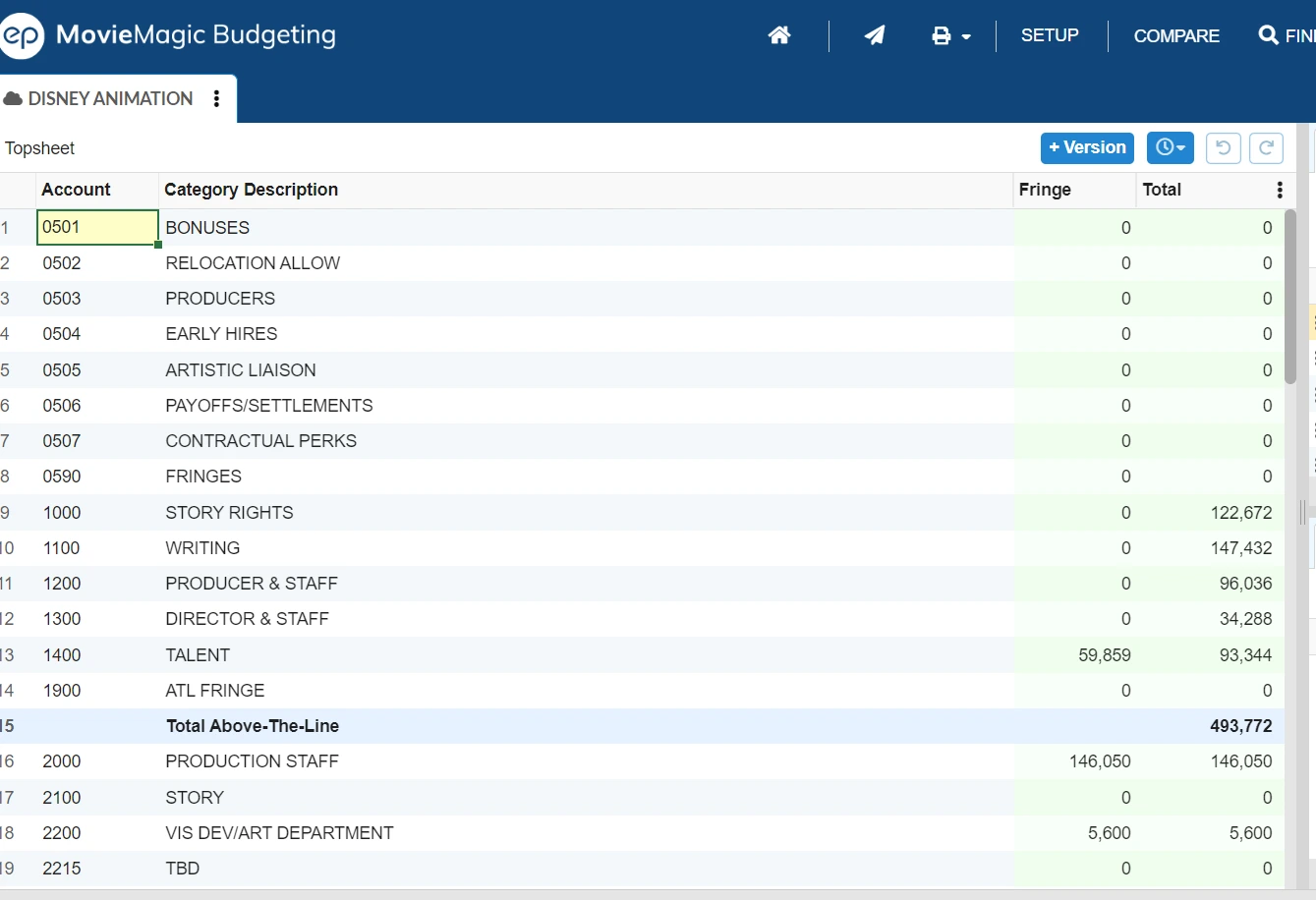Open the clock history dropdown
This screenshot has height=900, width=1316.
pyautogui.click(x=1170, y=147)
